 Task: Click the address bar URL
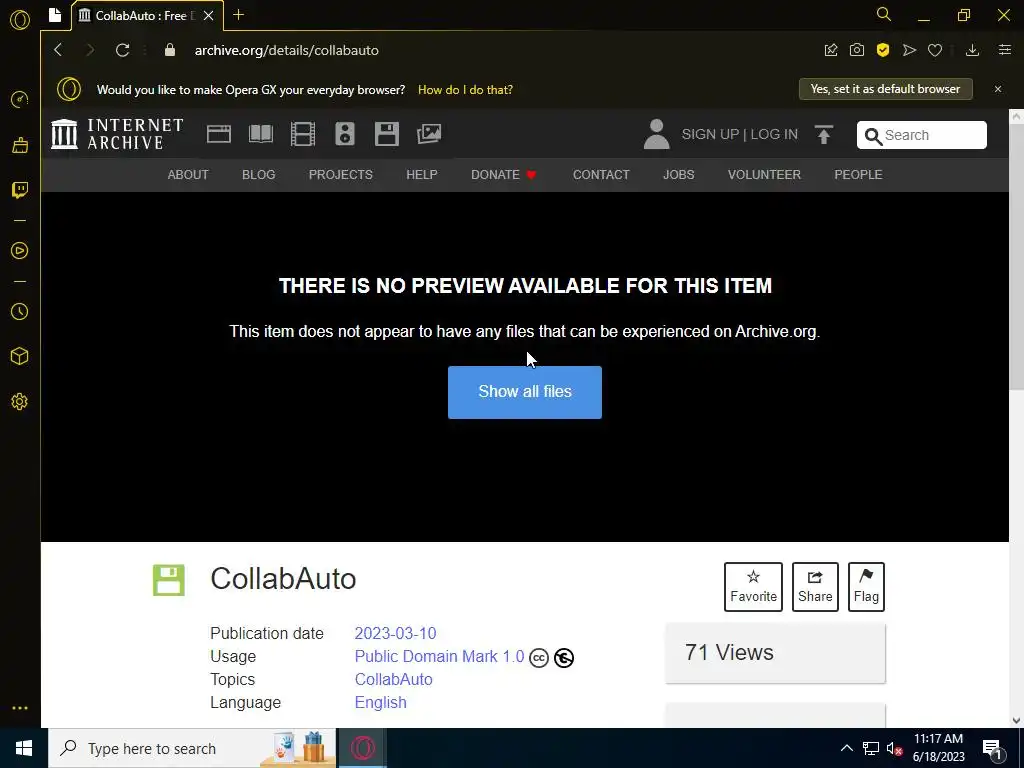[x=287, y=50]
